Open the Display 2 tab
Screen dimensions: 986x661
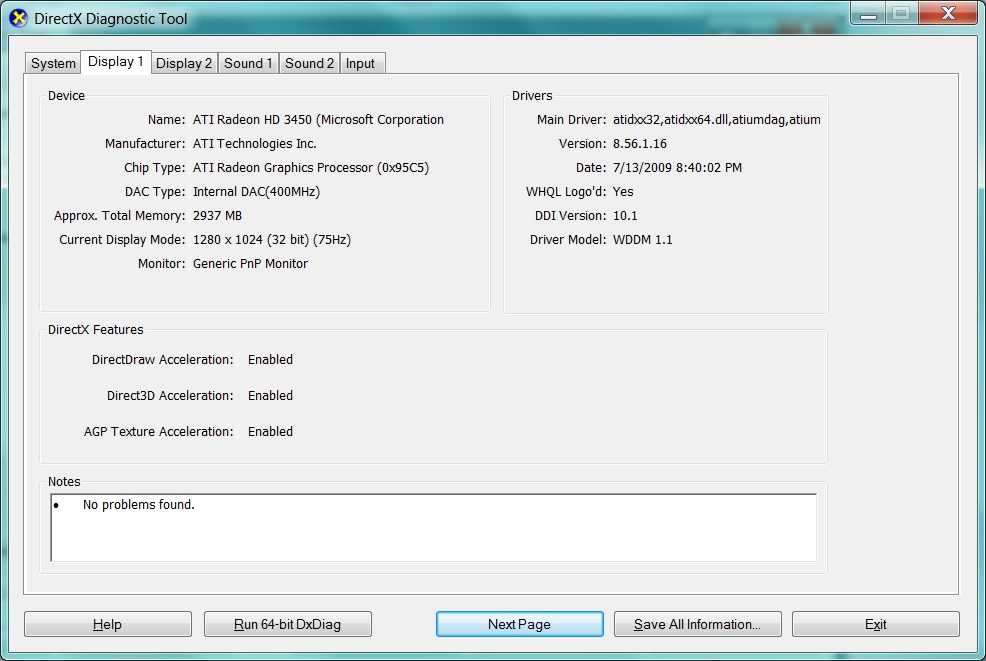click(x=184, y=63)
